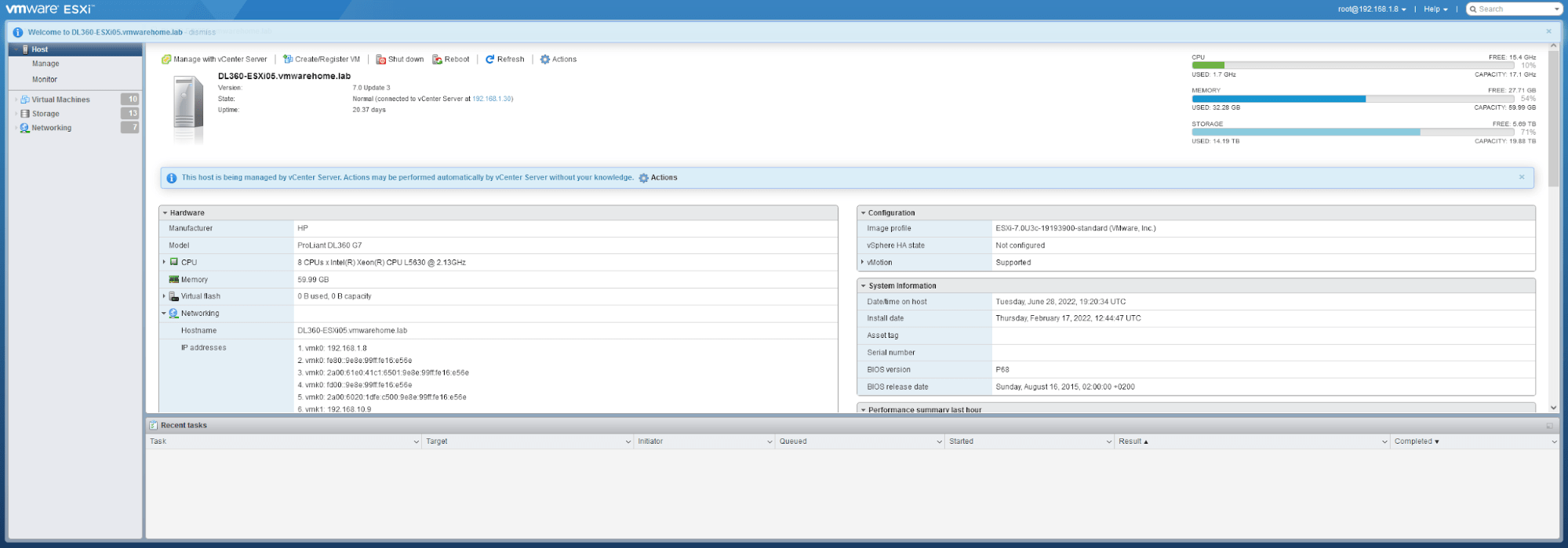Click the magnifier icon in Search box
This screenshot has width=1568, height=548.
point(1472,9)
